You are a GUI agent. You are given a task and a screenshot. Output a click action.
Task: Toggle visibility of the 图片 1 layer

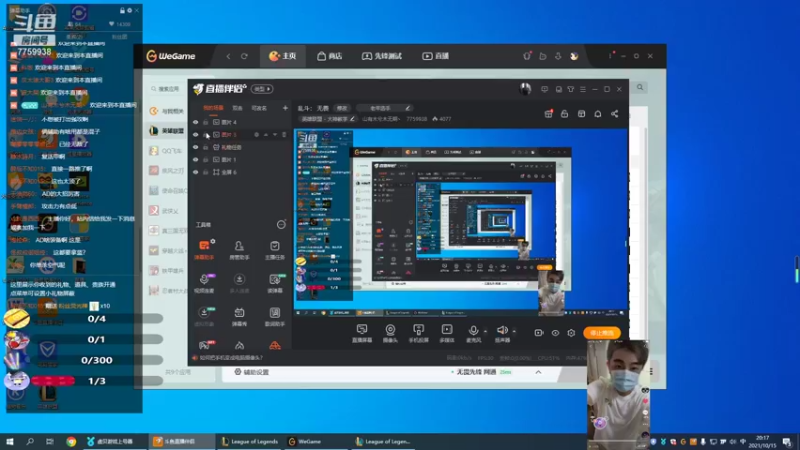tap(195, 160)
